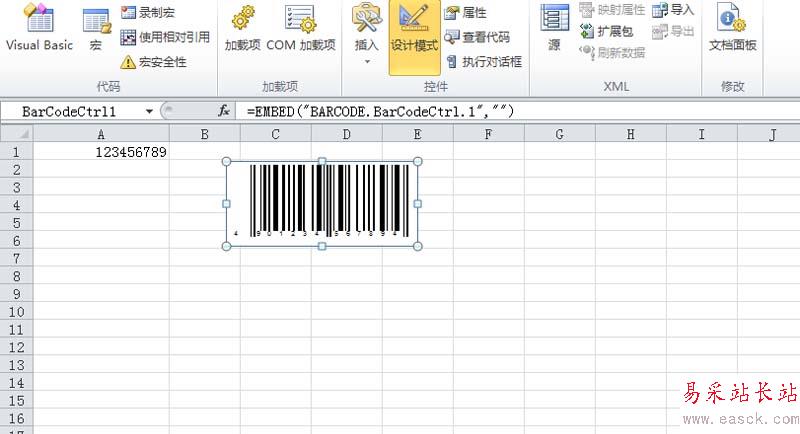Select row 16 header
The height and width of the screenshot is (434, 800).
pos(16,418)
